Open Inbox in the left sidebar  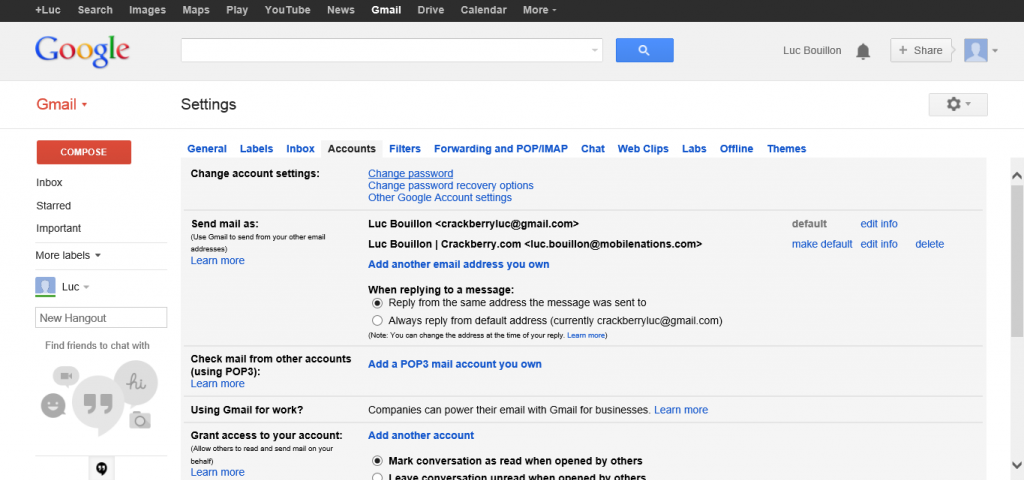click(50, 183)
